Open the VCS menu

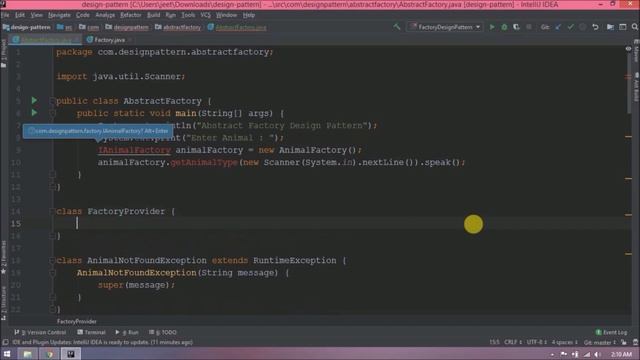[x=205, y=15]
